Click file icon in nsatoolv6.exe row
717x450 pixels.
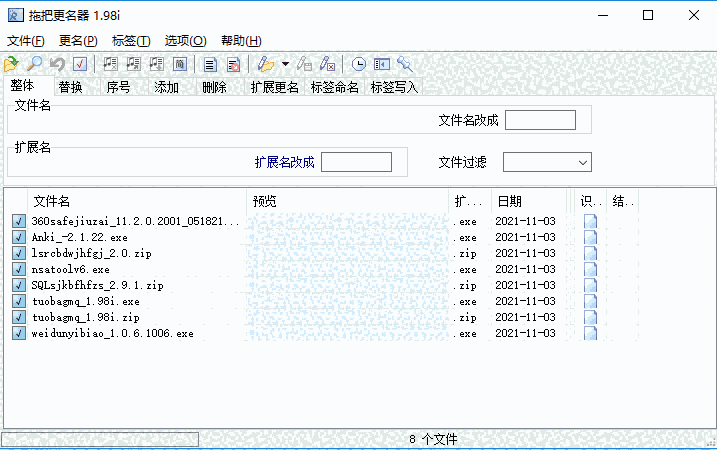click(x=590, y=269)
